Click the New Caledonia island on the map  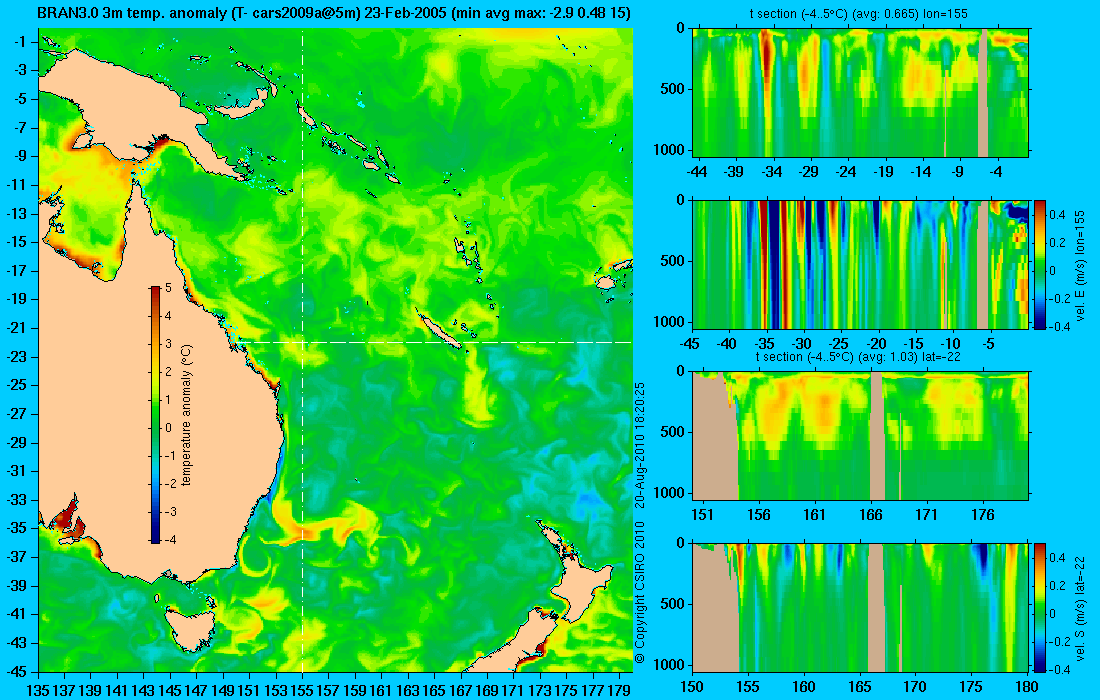[x=438, y=331]
